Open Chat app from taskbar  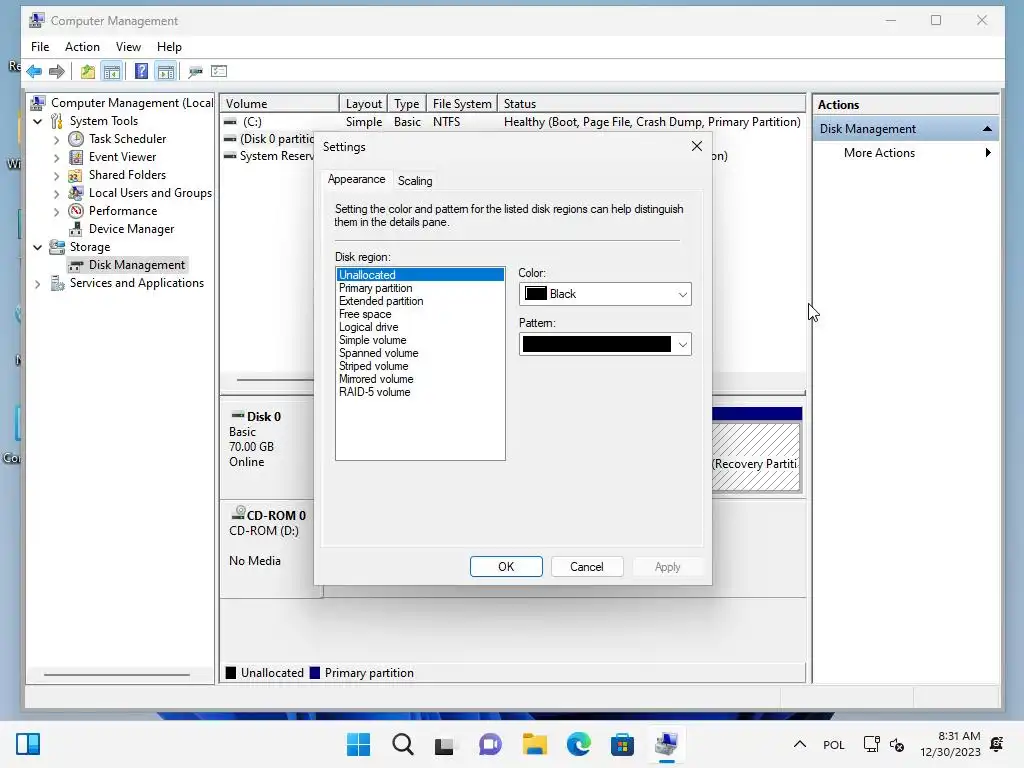click(x=490, y=744)
